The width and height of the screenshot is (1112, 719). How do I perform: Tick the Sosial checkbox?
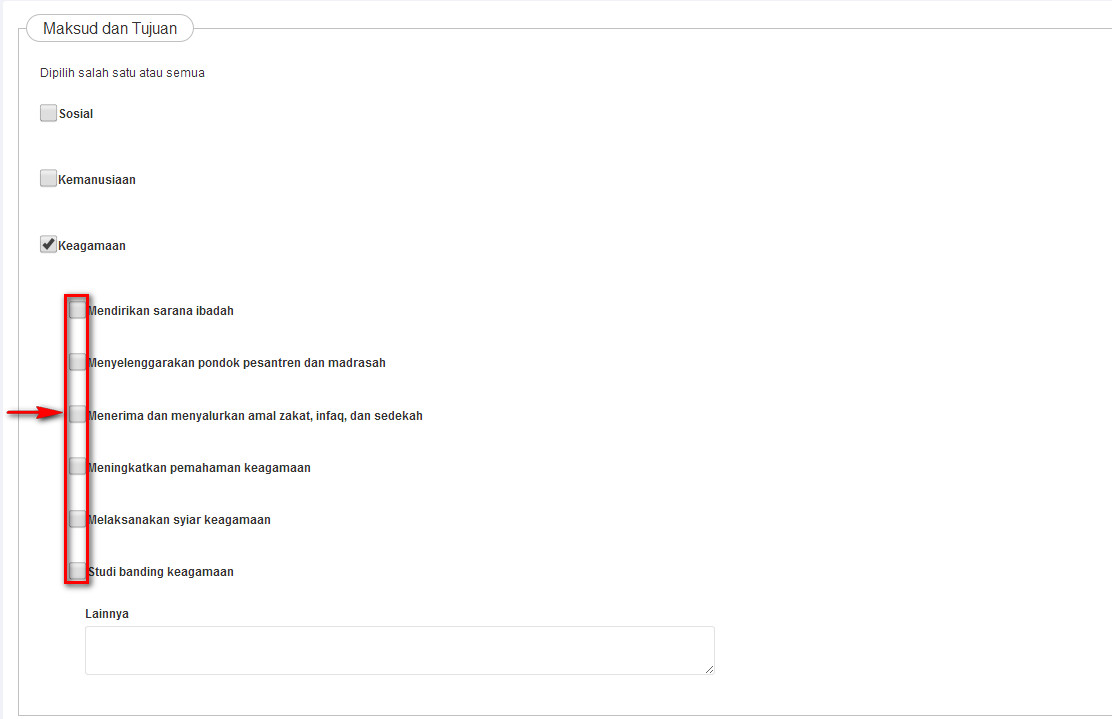tap(48, 114)
